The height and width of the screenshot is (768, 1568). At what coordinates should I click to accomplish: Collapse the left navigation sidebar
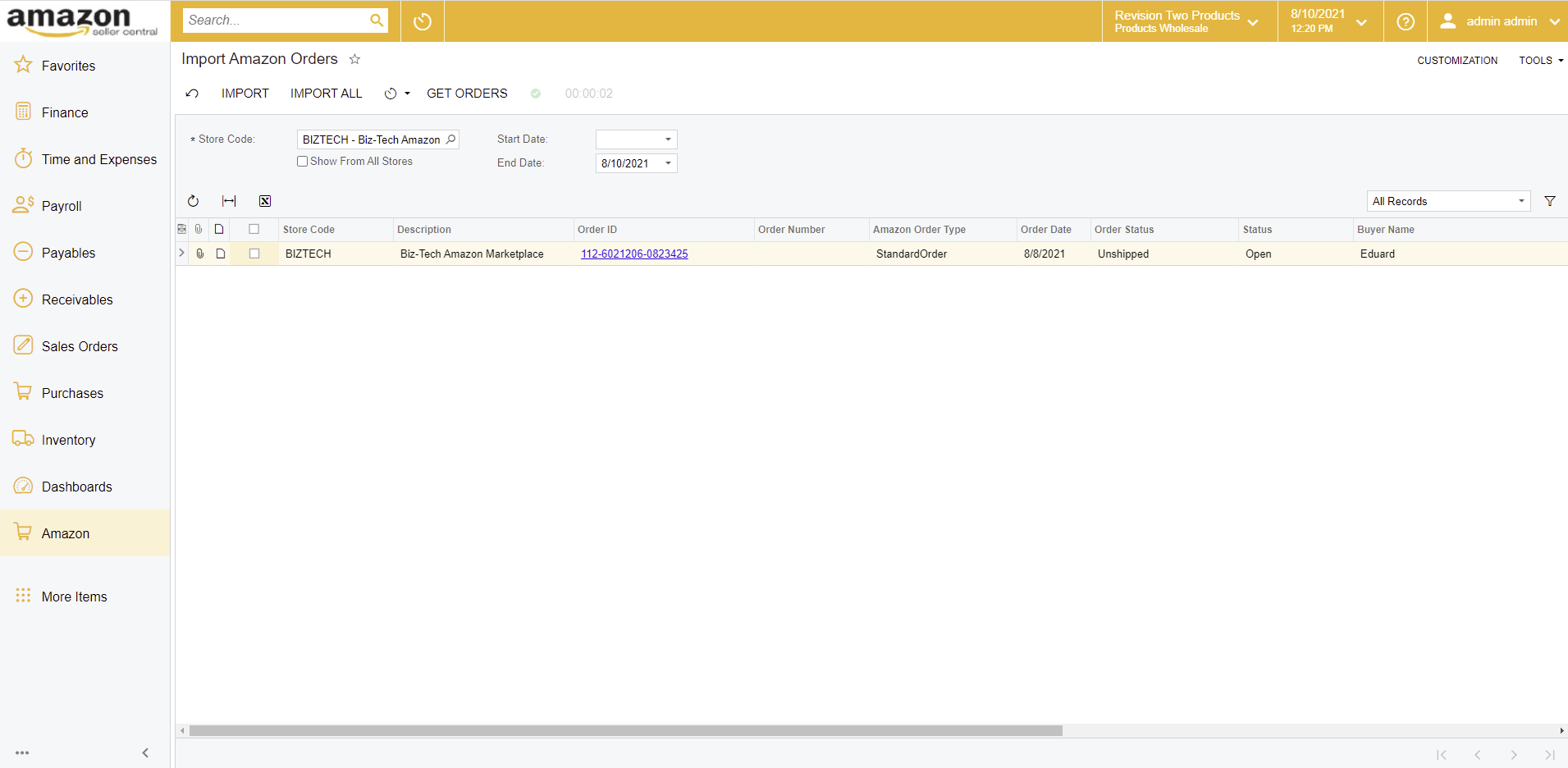tap(145, 752)
